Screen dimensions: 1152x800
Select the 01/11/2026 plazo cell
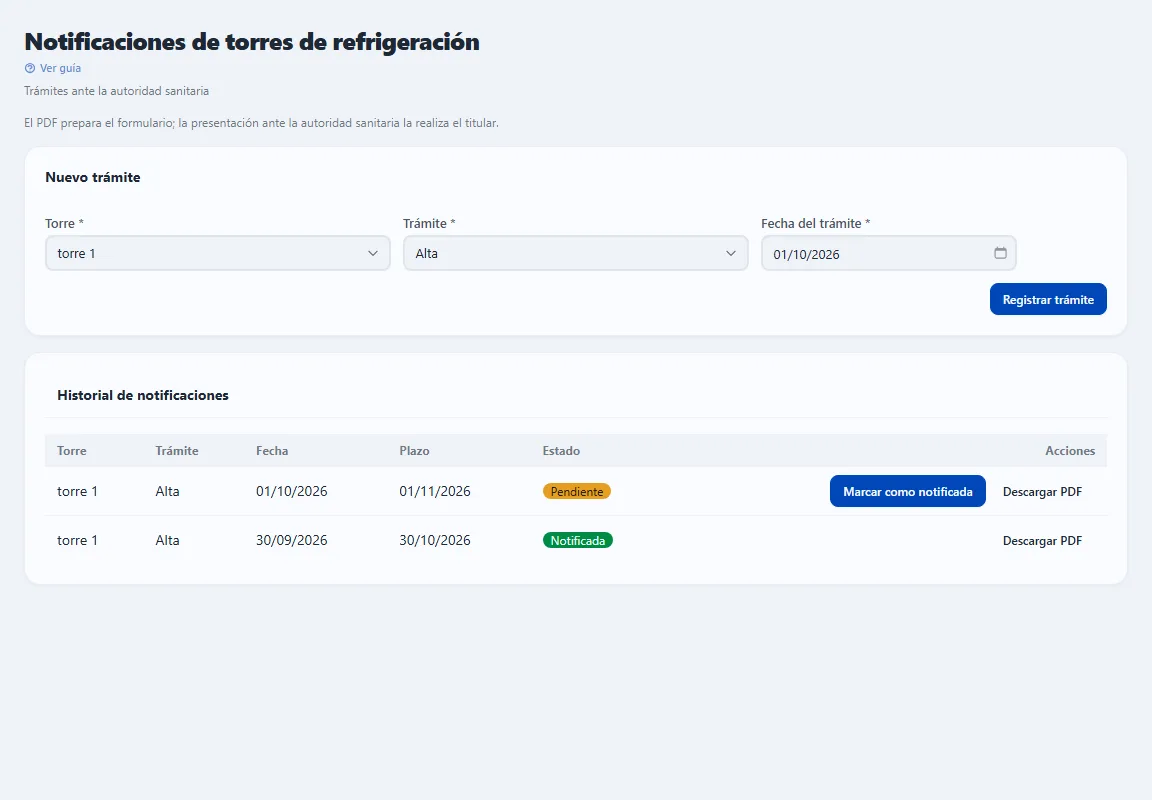(x=435, y=491)
